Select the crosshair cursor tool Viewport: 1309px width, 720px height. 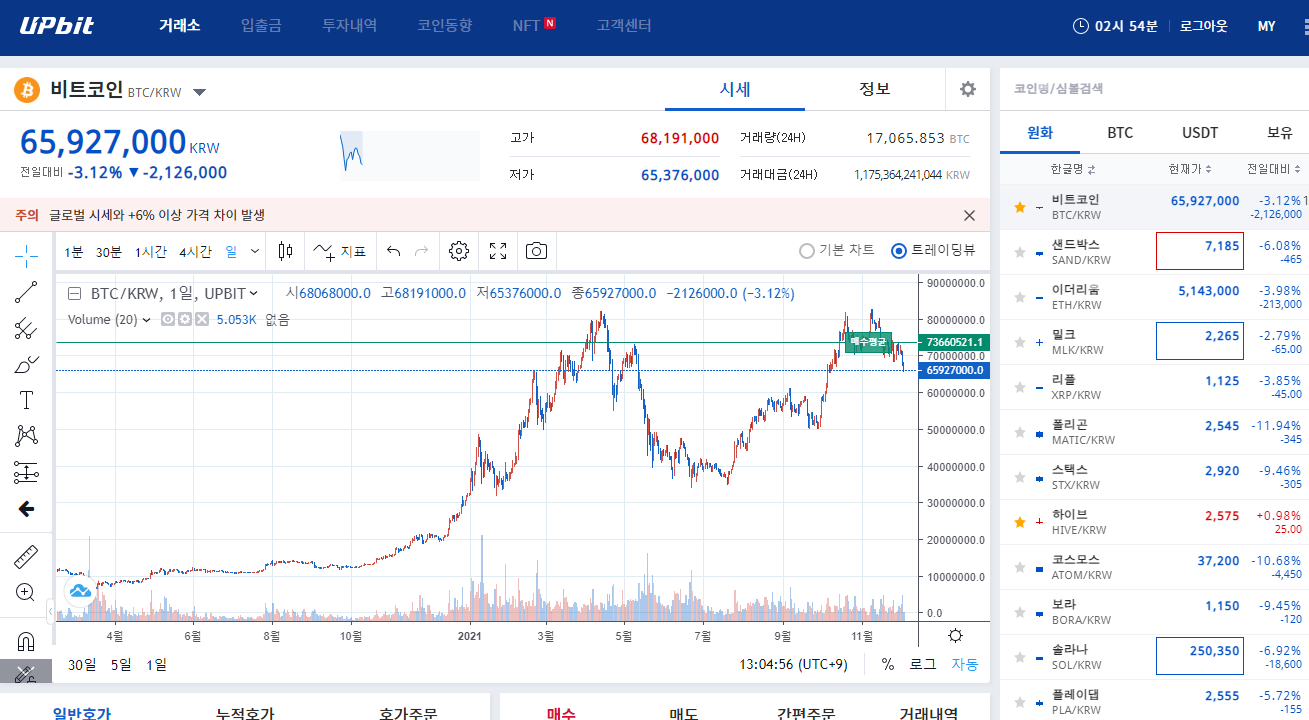26,255
